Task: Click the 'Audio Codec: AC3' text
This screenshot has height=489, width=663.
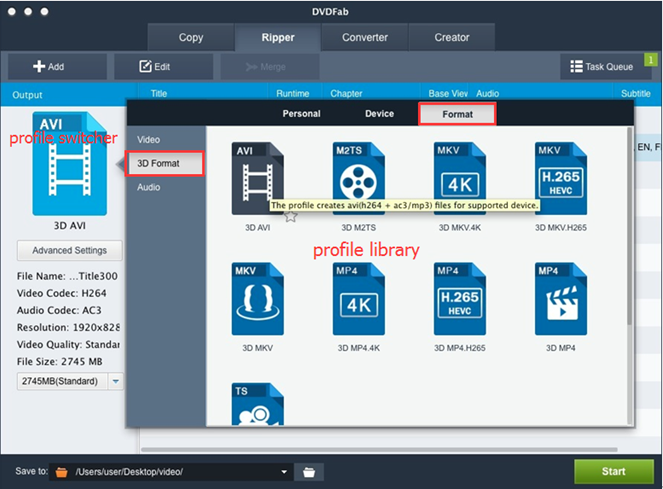Action: 59,310
